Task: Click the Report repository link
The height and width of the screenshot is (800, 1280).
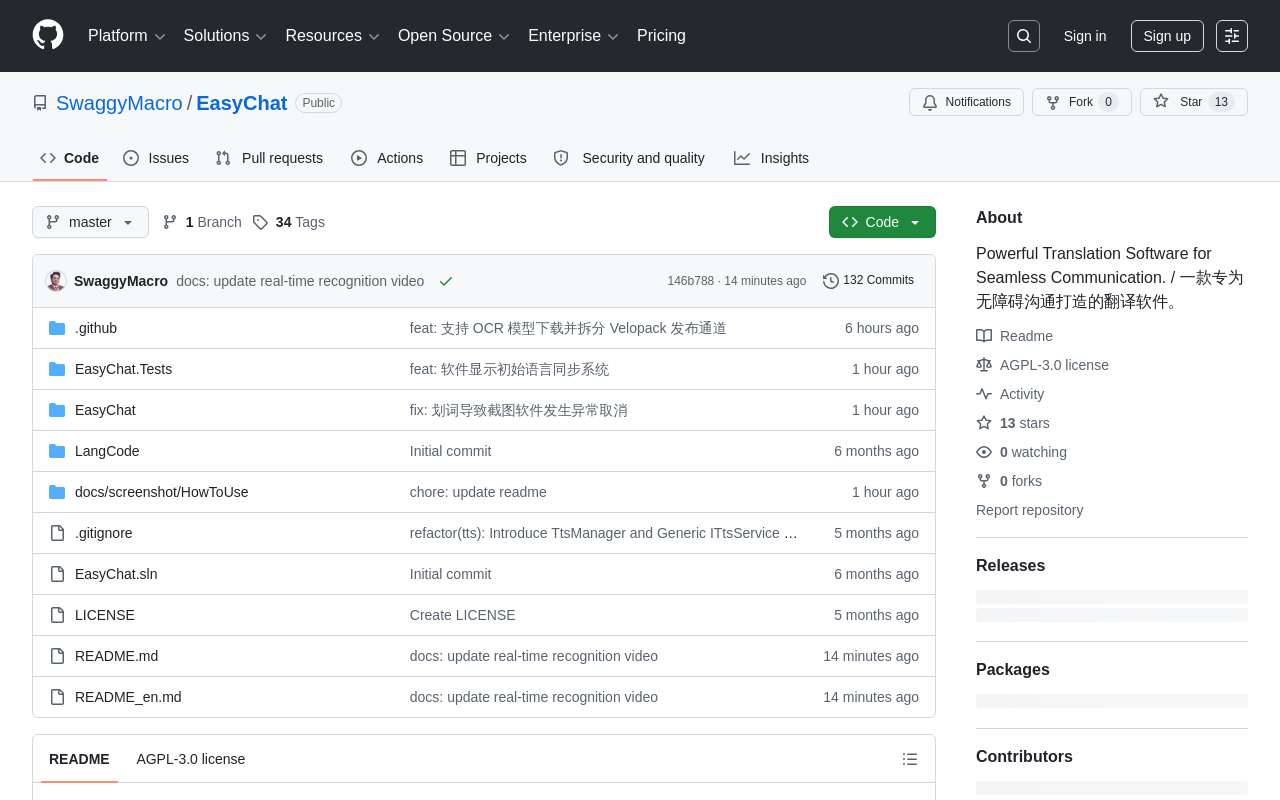Action: 1030,510
